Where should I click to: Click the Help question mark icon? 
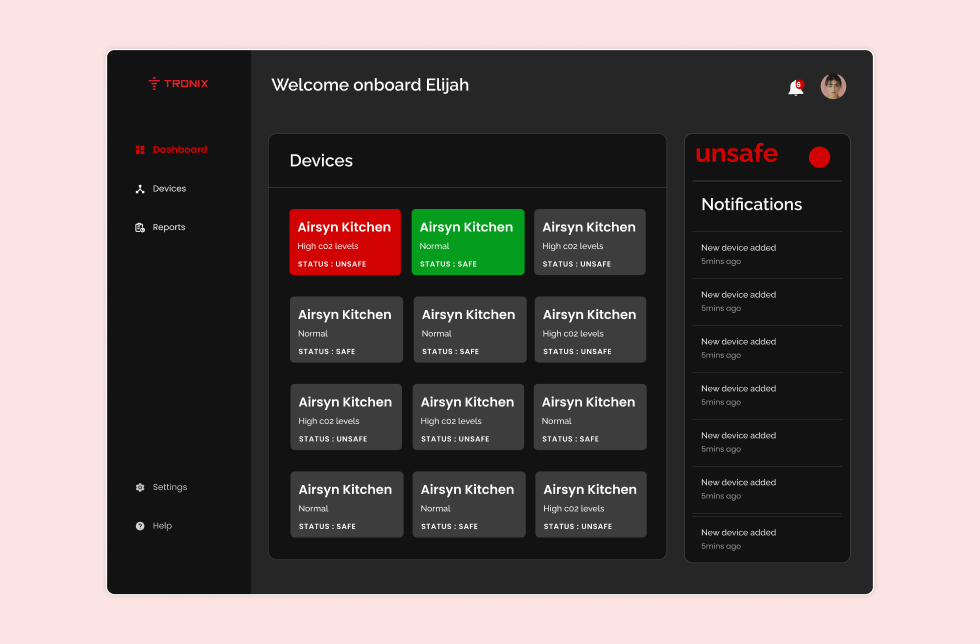tap(140, 526)
